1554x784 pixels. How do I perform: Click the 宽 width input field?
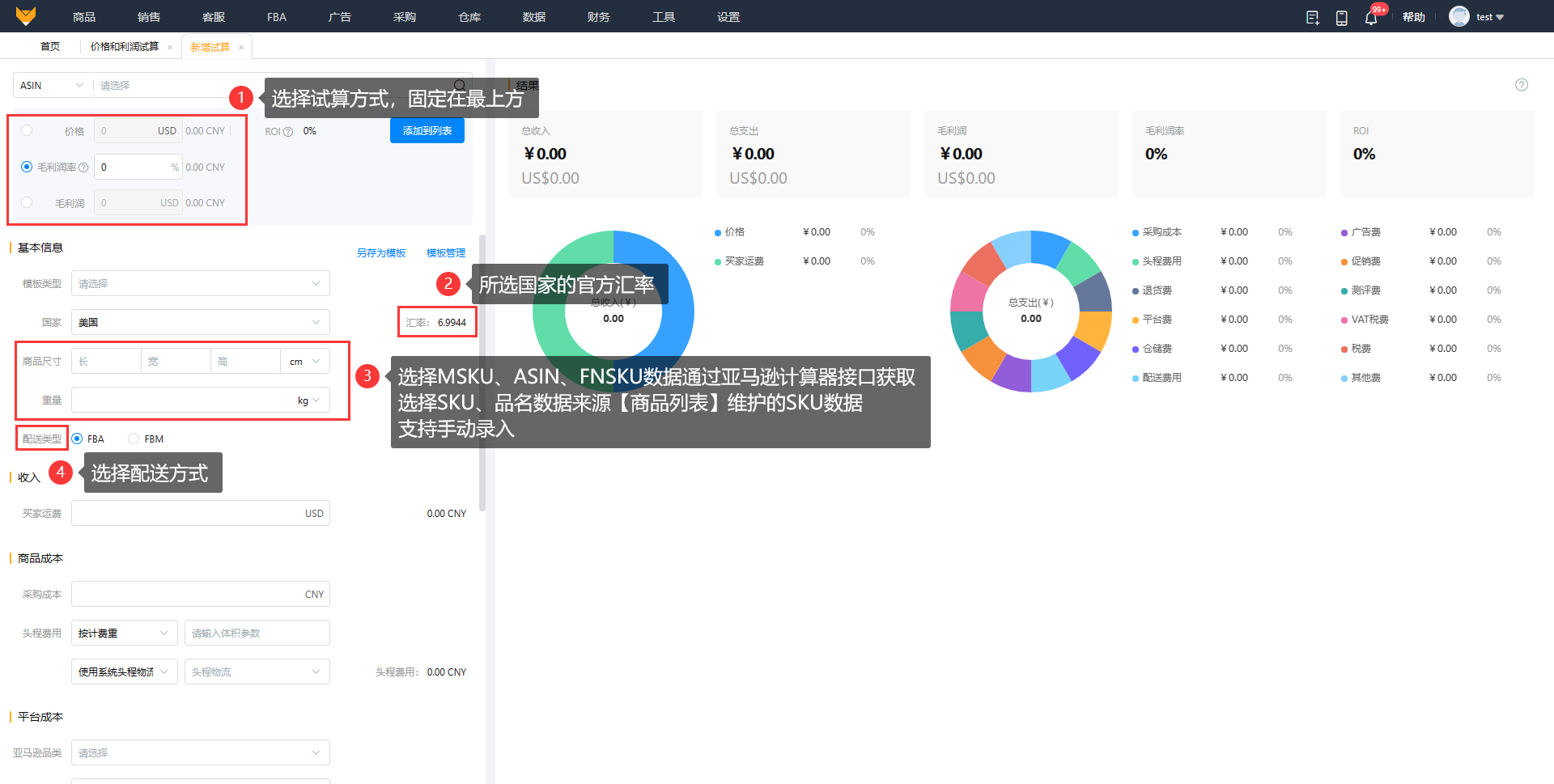pos(176,362)
